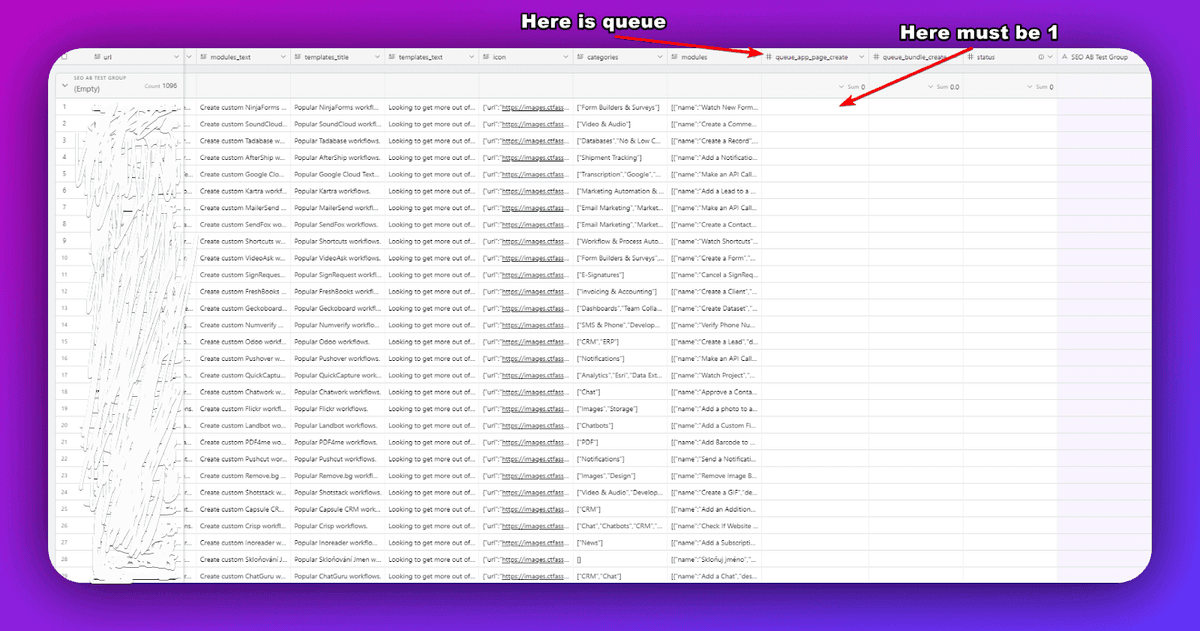Click the text icon on SEO AB Test Group

pyautogui.click(x=1064, y=58)
